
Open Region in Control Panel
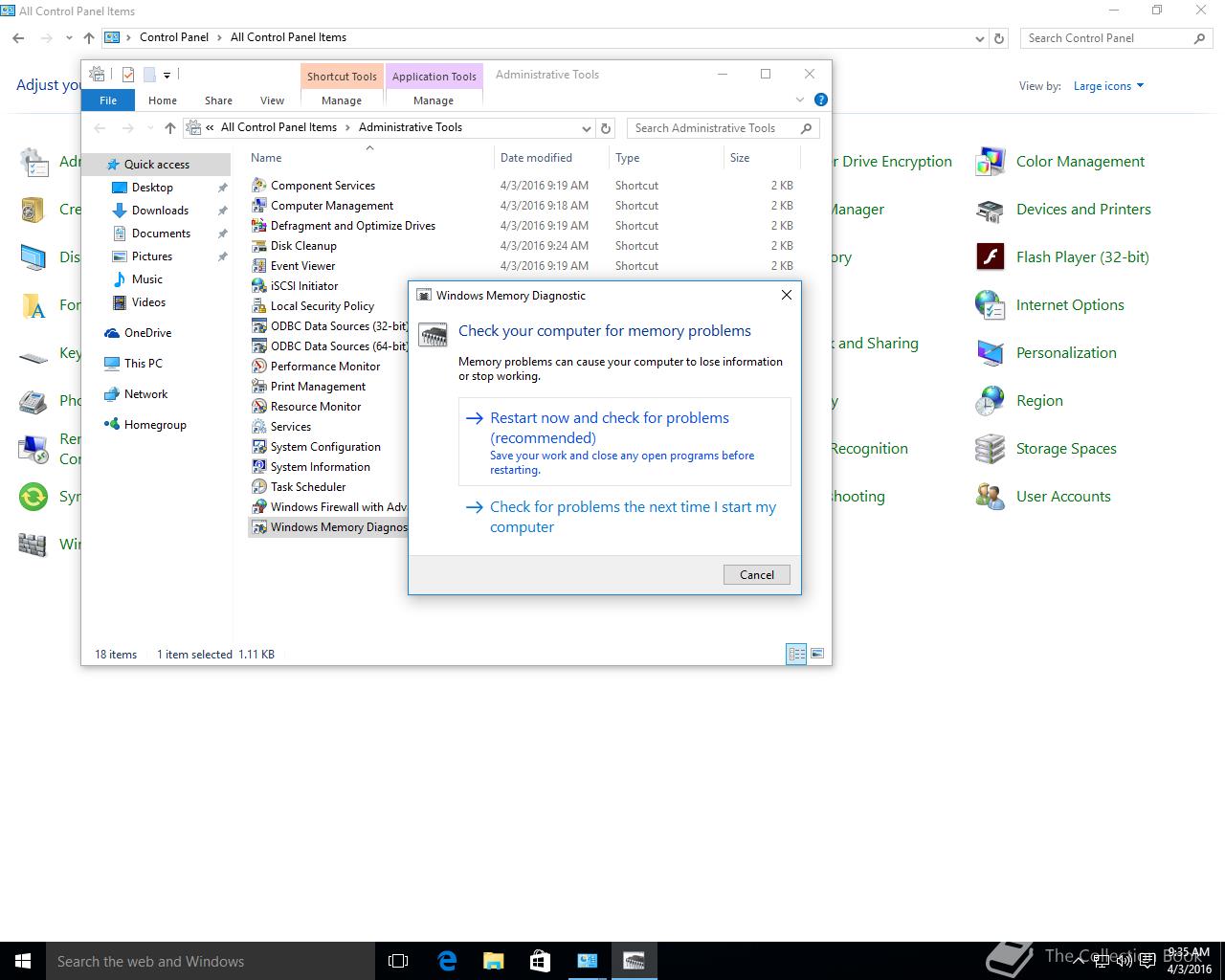[1019, 401]
